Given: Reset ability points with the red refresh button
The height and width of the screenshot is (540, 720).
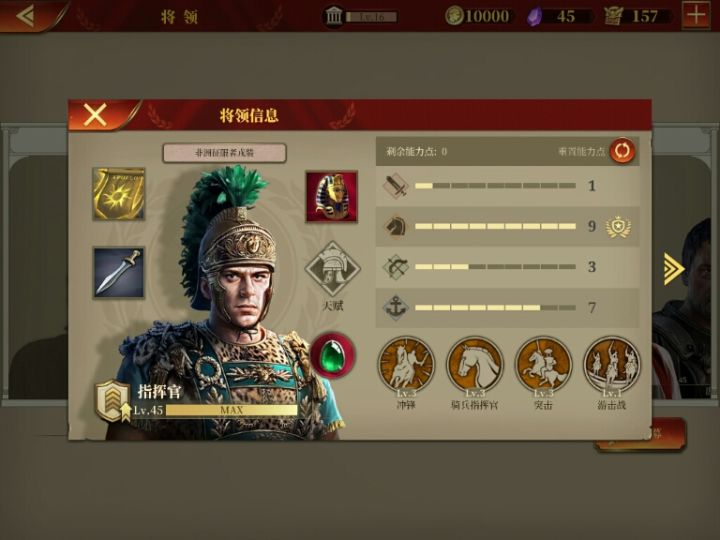Looking at the screenshot, I should tap(622, 151).
